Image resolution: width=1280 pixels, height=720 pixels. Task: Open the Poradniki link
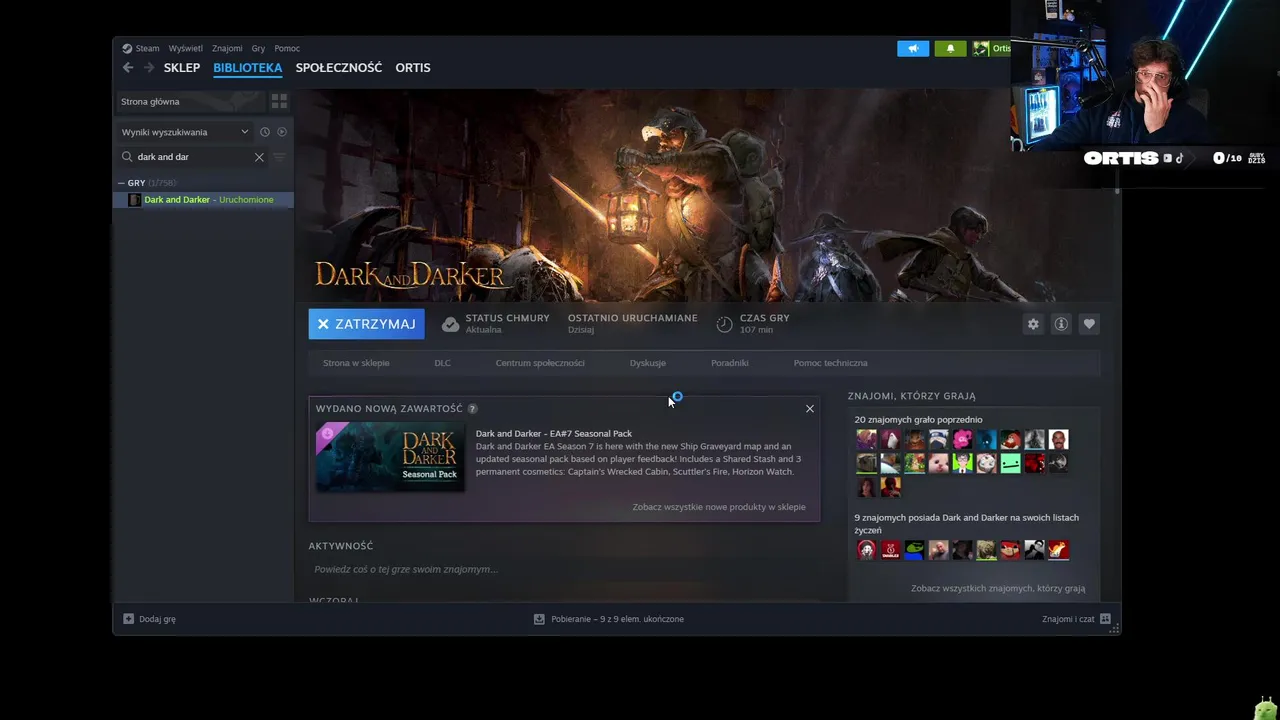pos(730,363)
